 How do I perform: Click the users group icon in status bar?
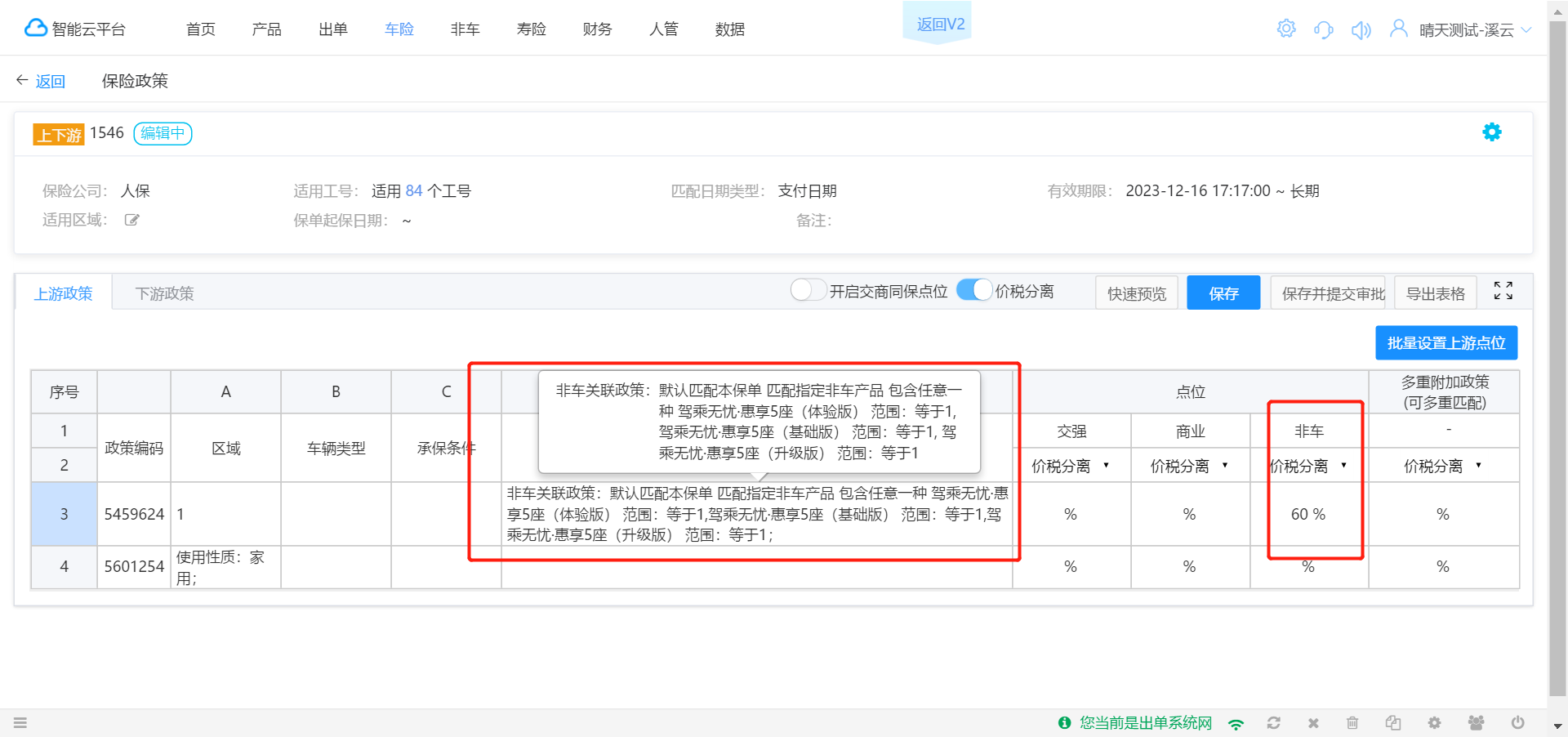coord(1476,723)
